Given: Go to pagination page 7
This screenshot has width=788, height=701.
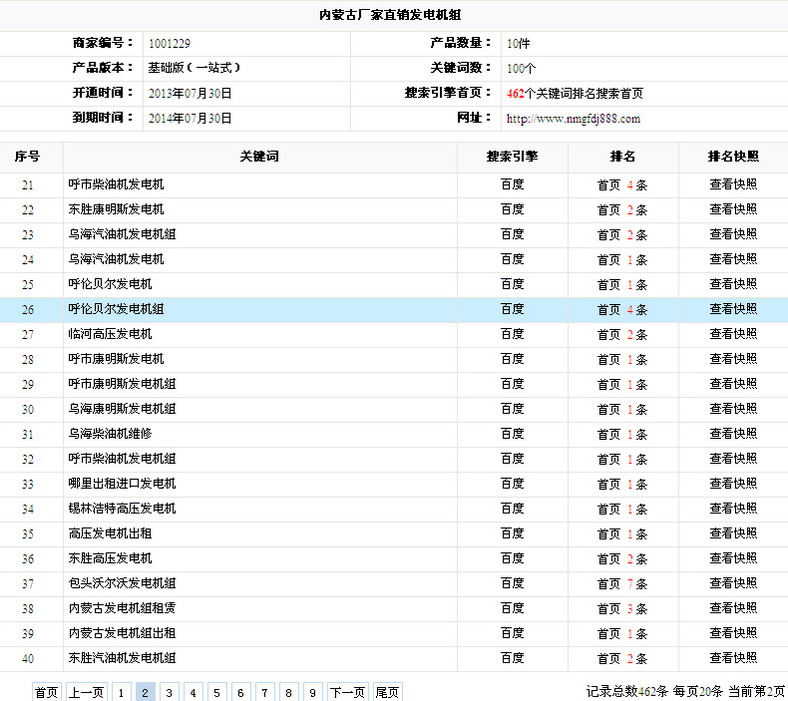Looking at the screenshot, I should coord(265,692).
